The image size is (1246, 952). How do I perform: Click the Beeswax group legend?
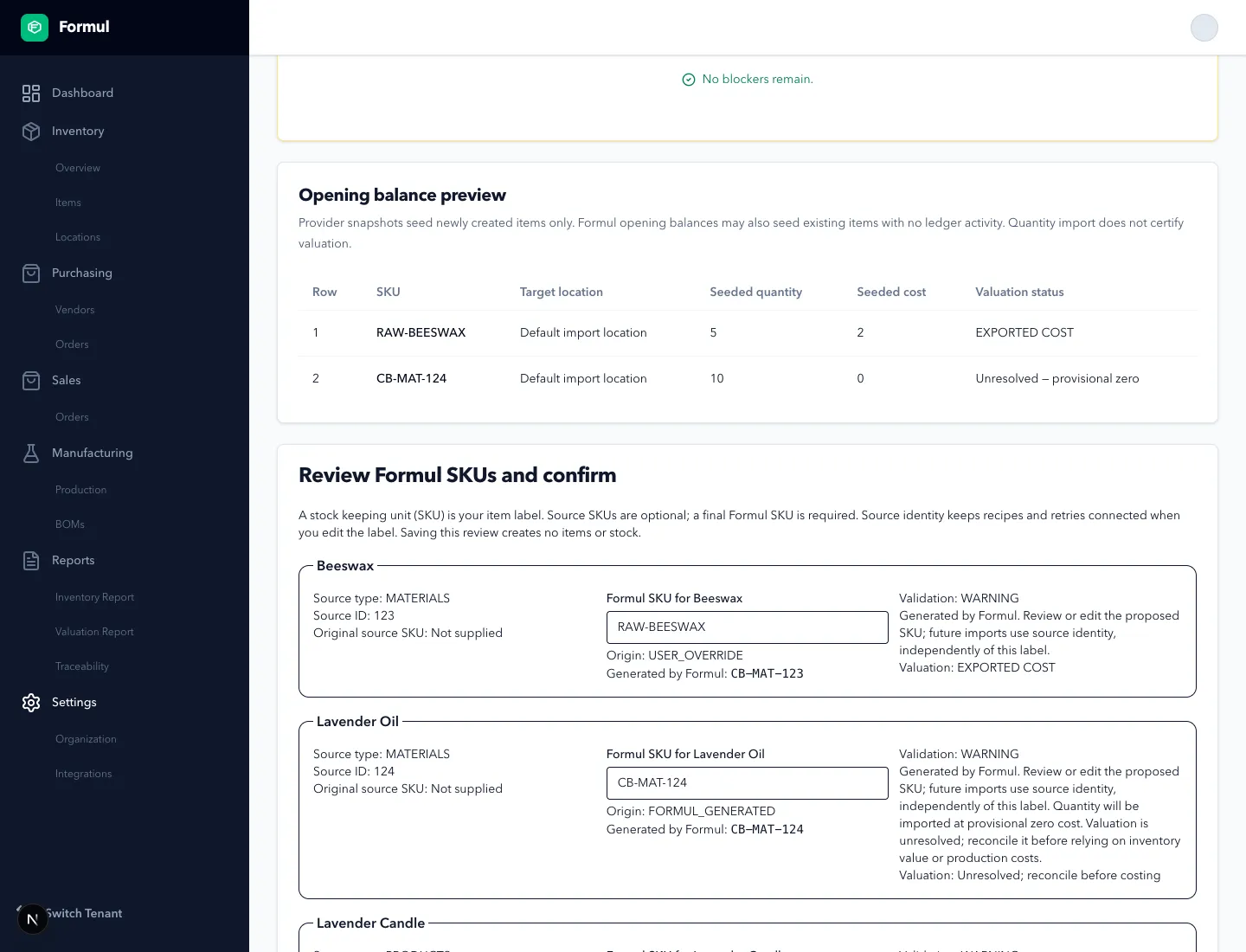[345, 566]
